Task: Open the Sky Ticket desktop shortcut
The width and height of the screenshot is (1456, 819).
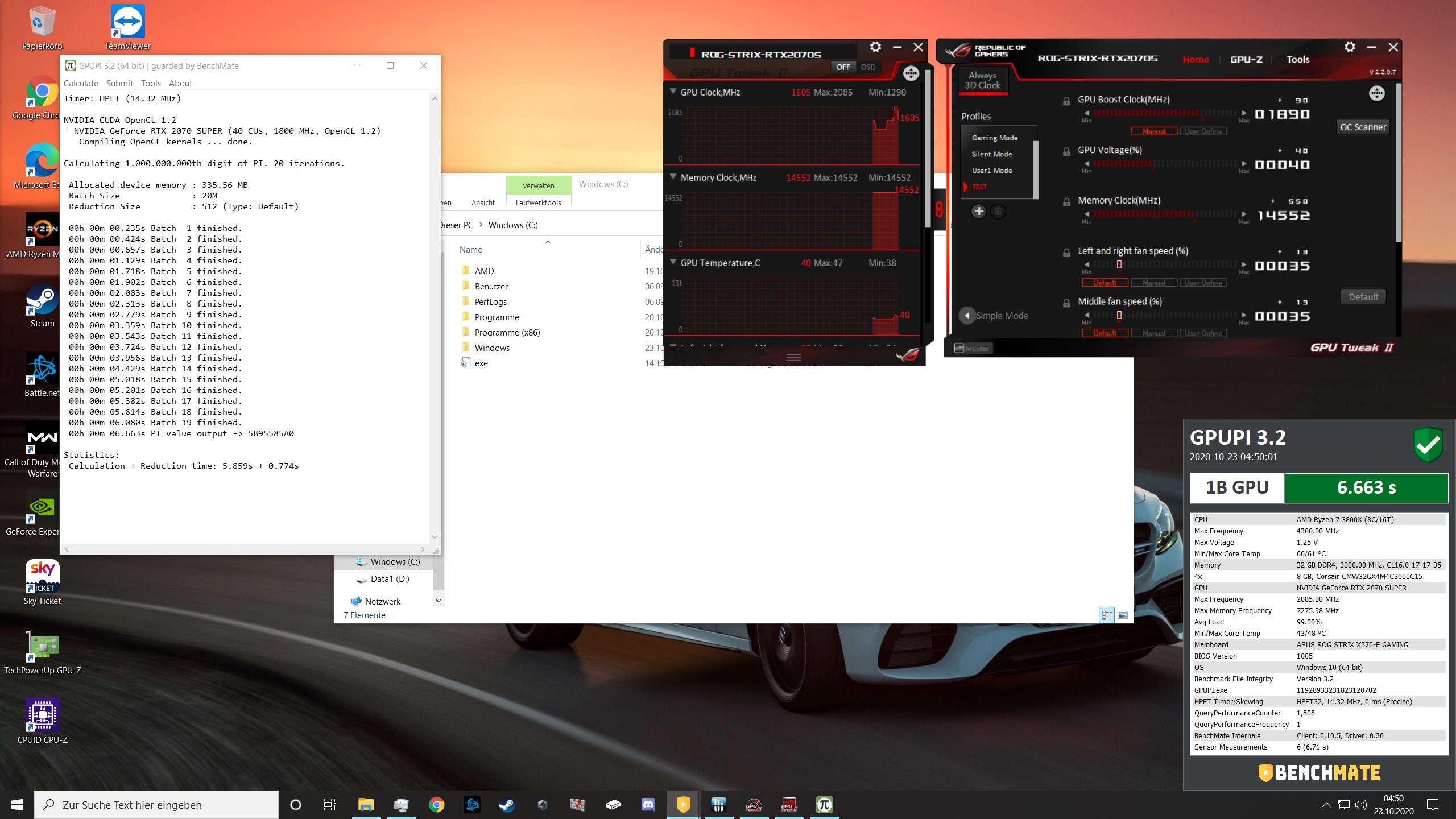Action: click(43, 582)
